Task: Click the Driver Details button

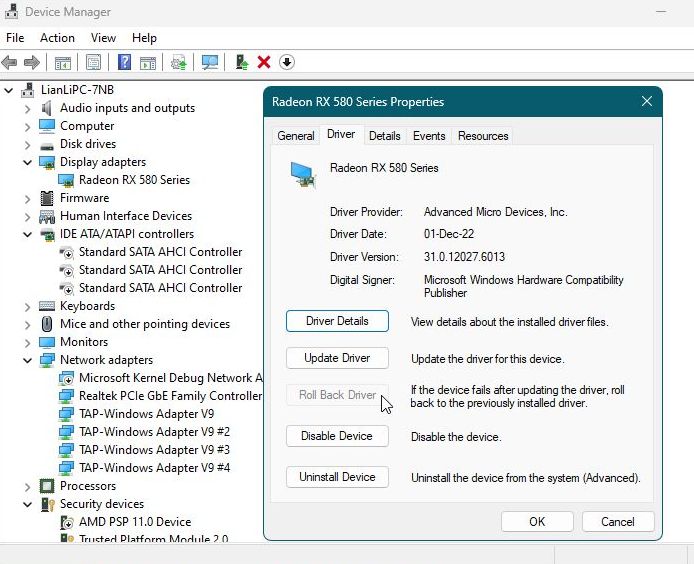Action: 337,321
